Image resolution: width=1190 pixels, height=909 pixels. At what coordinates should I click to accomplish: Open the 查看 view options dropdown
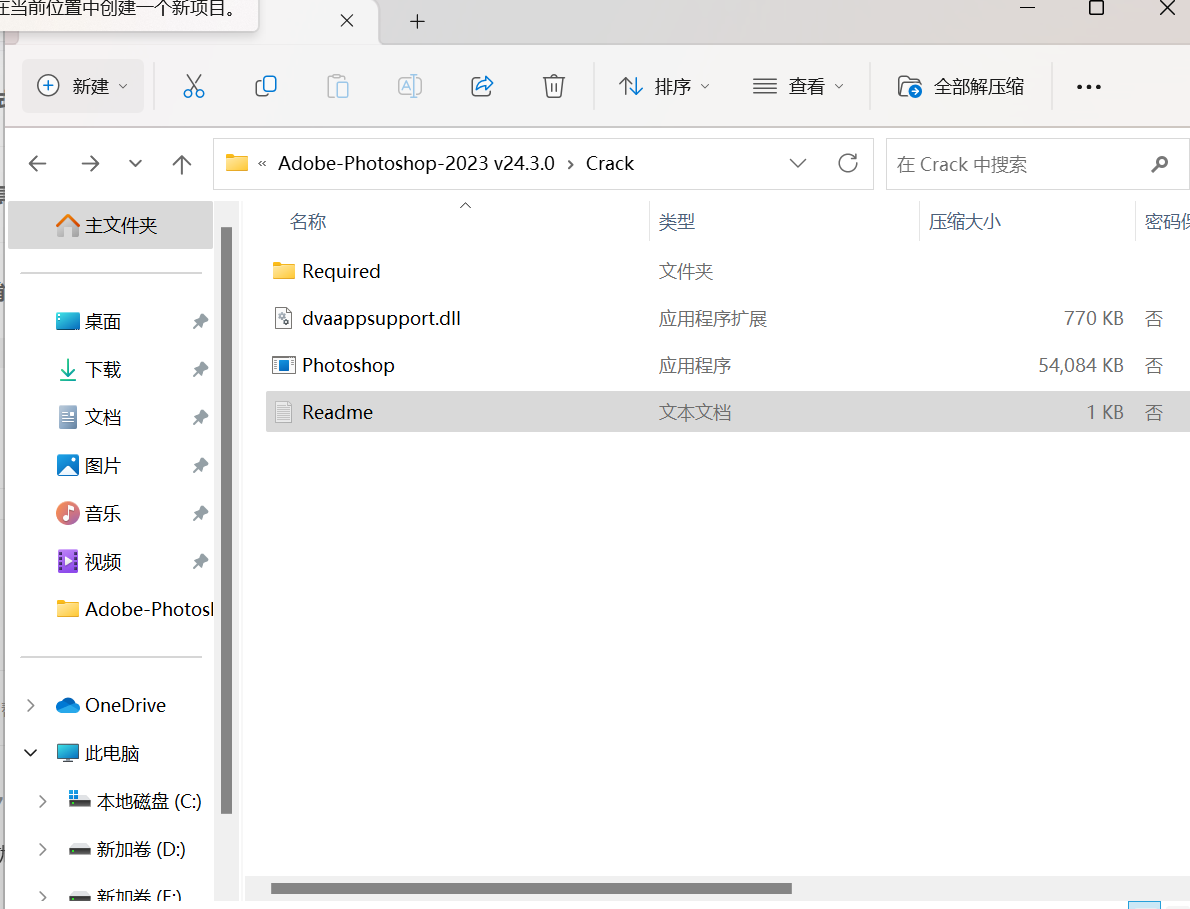click(798, 86)
